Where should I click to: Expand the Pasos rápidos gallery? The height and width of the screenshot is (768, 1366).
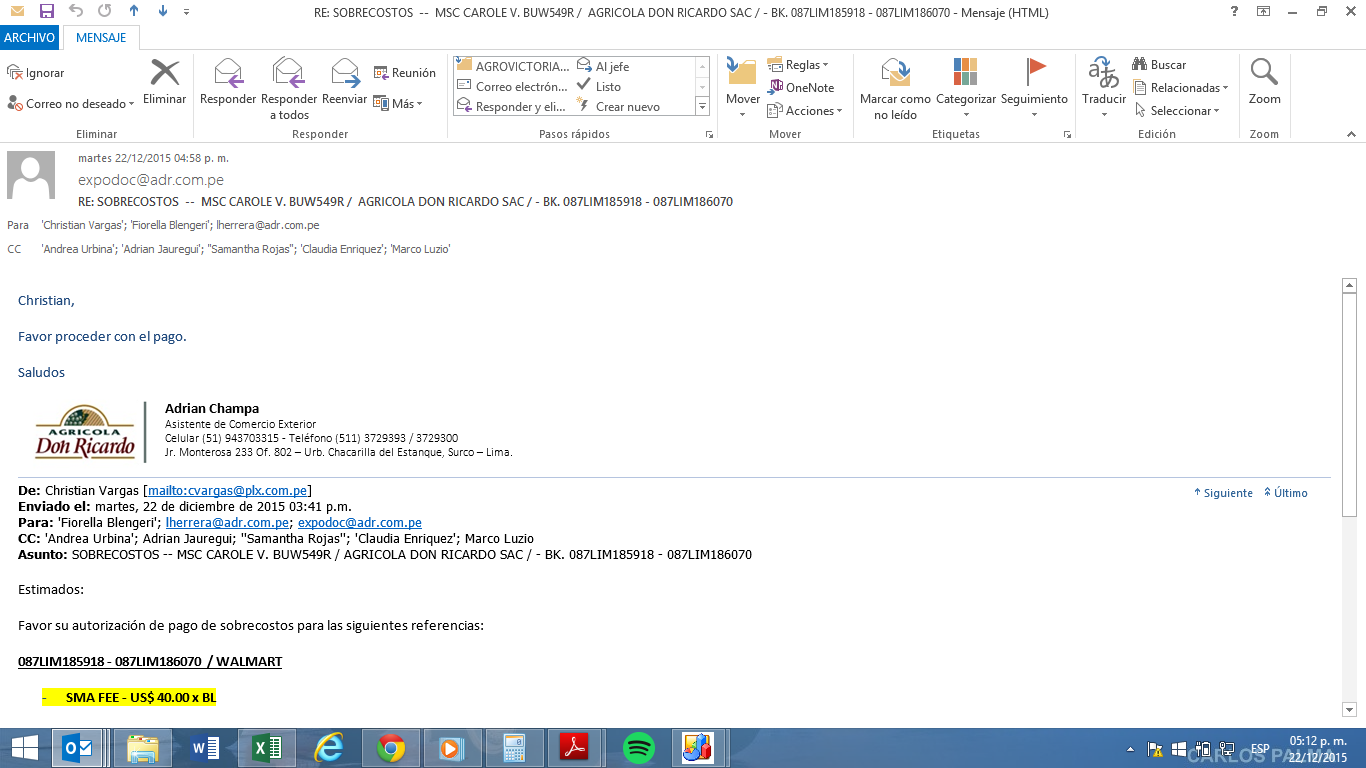click(702, 106)
